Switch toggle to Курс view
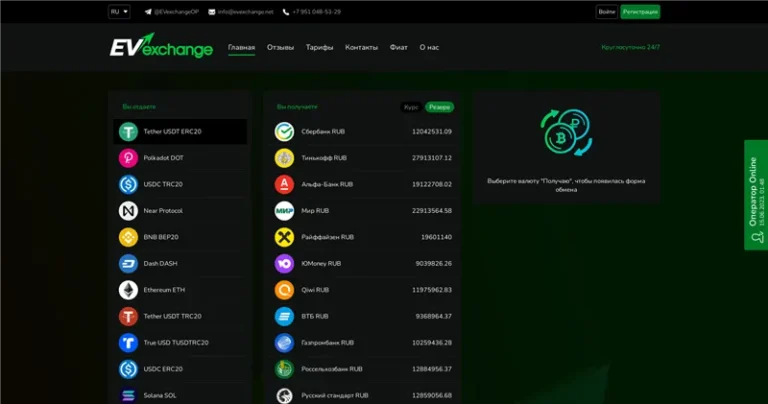This screenshot has width=768, height=404. click(411, 107)
